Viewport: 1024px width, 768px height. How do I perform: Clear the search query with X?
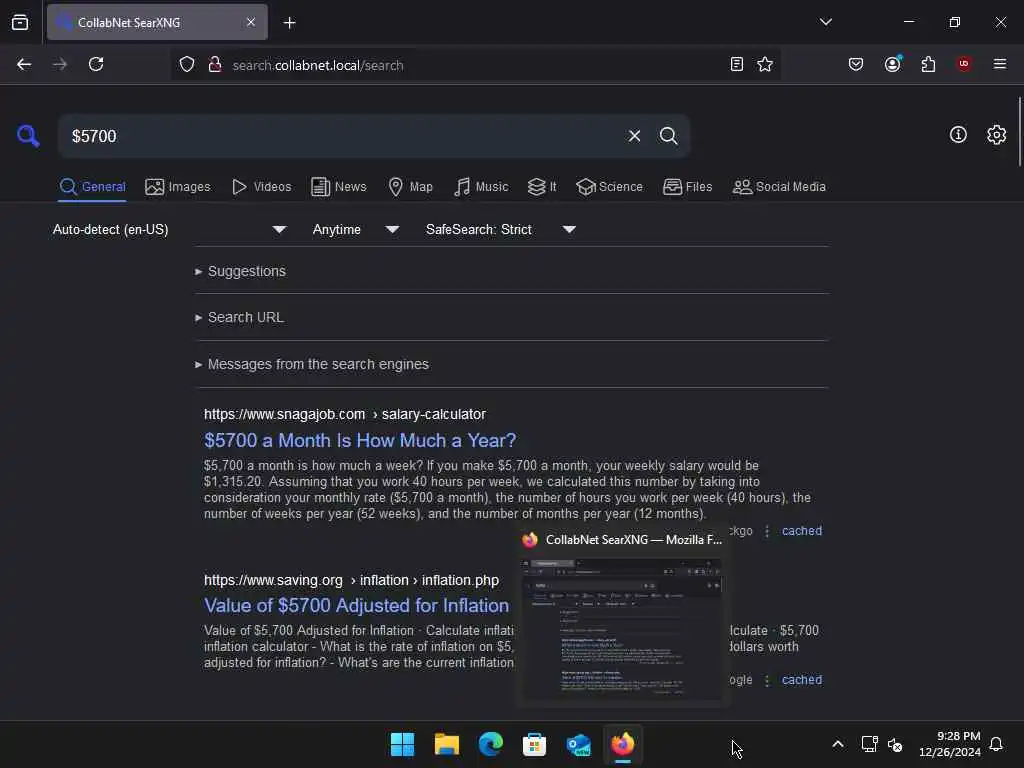tap(634, 136)
